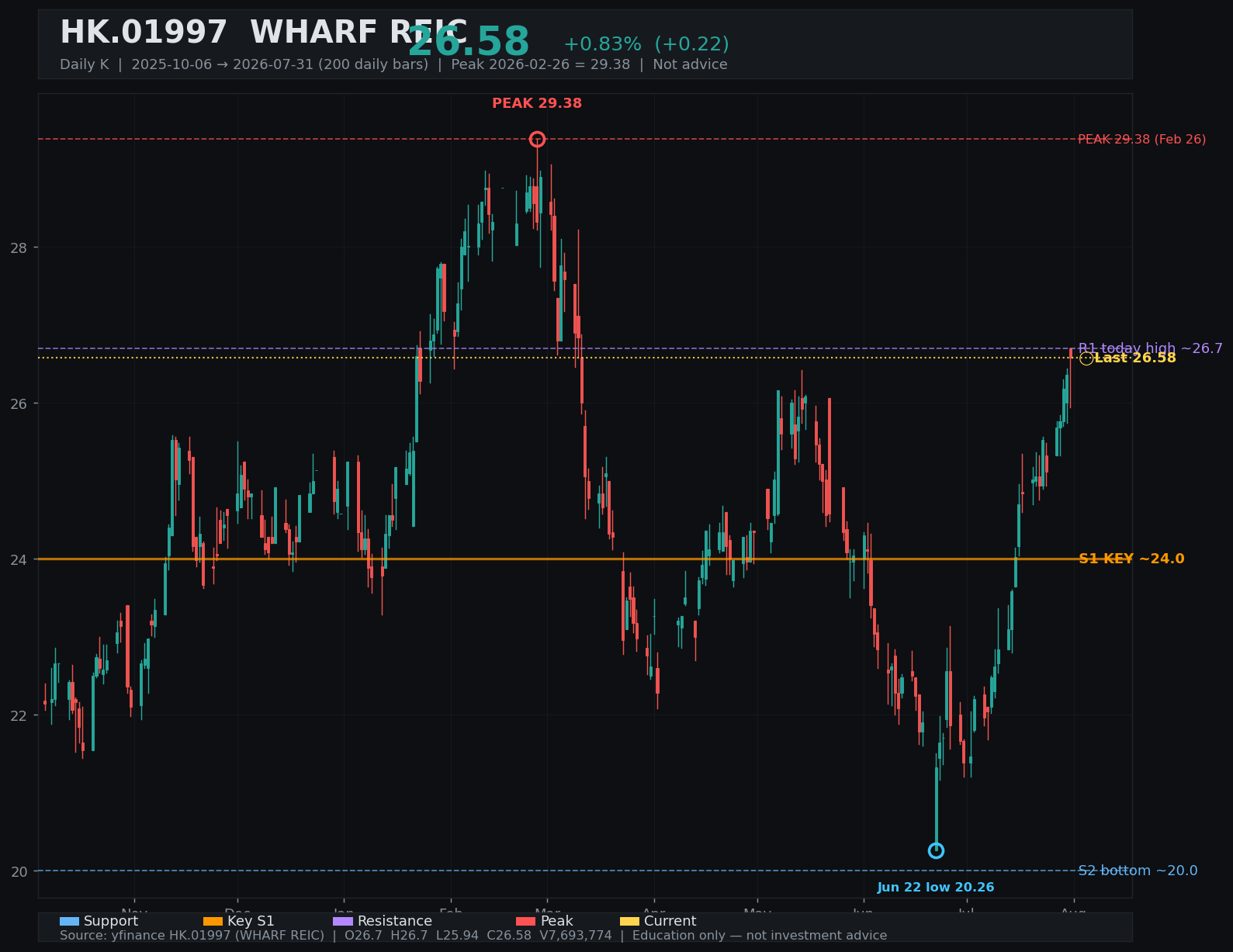This screenshot has width=1233, height=952.
Task: Click the "Support" legend label
Action: (x=111, y=922)
